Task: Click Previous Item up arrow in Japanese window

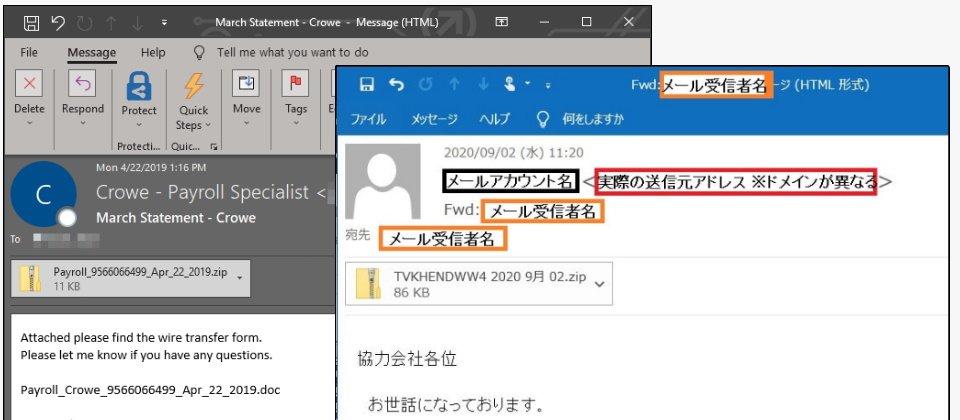Action: click(454, 85)
